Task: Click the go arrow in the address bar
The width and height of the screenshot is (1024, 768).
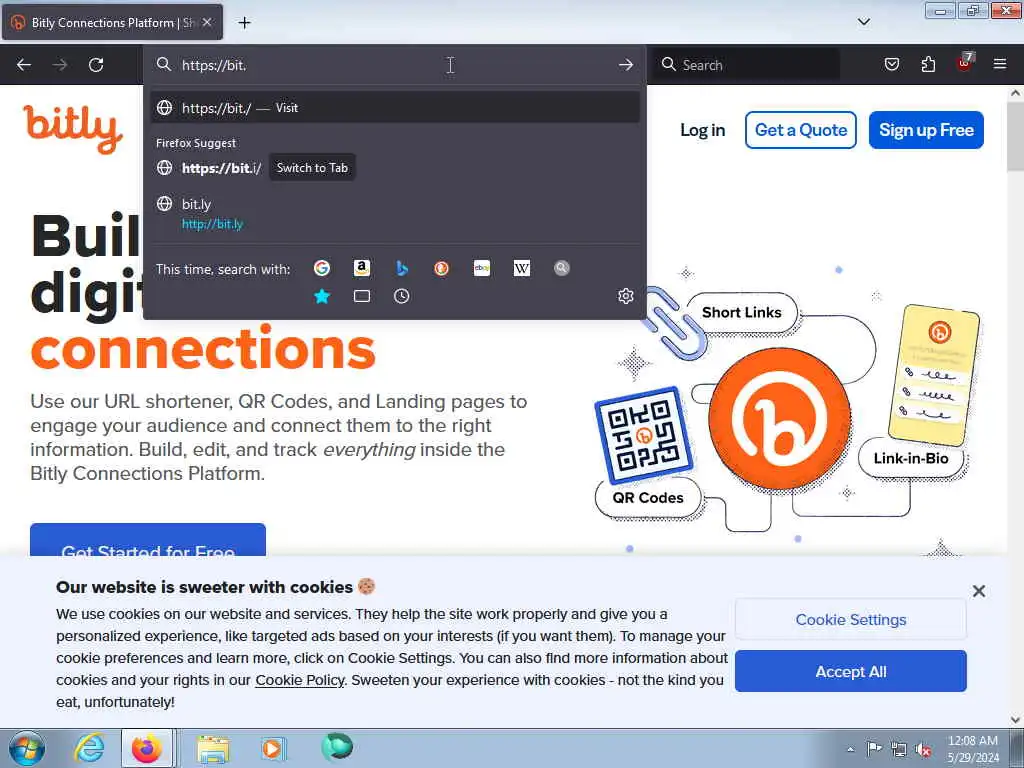Action: (x=626, y=65)
